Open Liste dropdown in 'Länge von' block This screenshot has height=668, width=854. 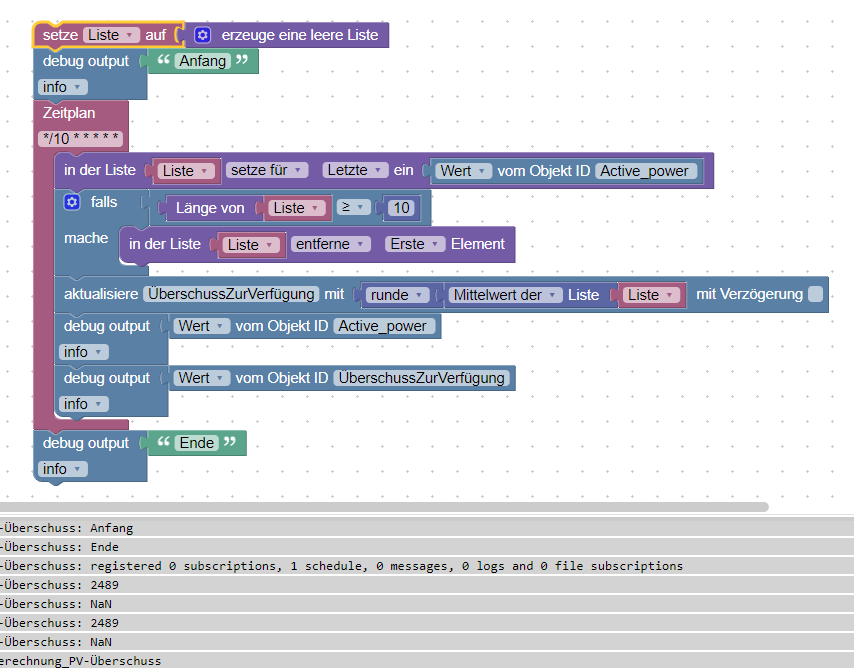(x=296, y=208)
